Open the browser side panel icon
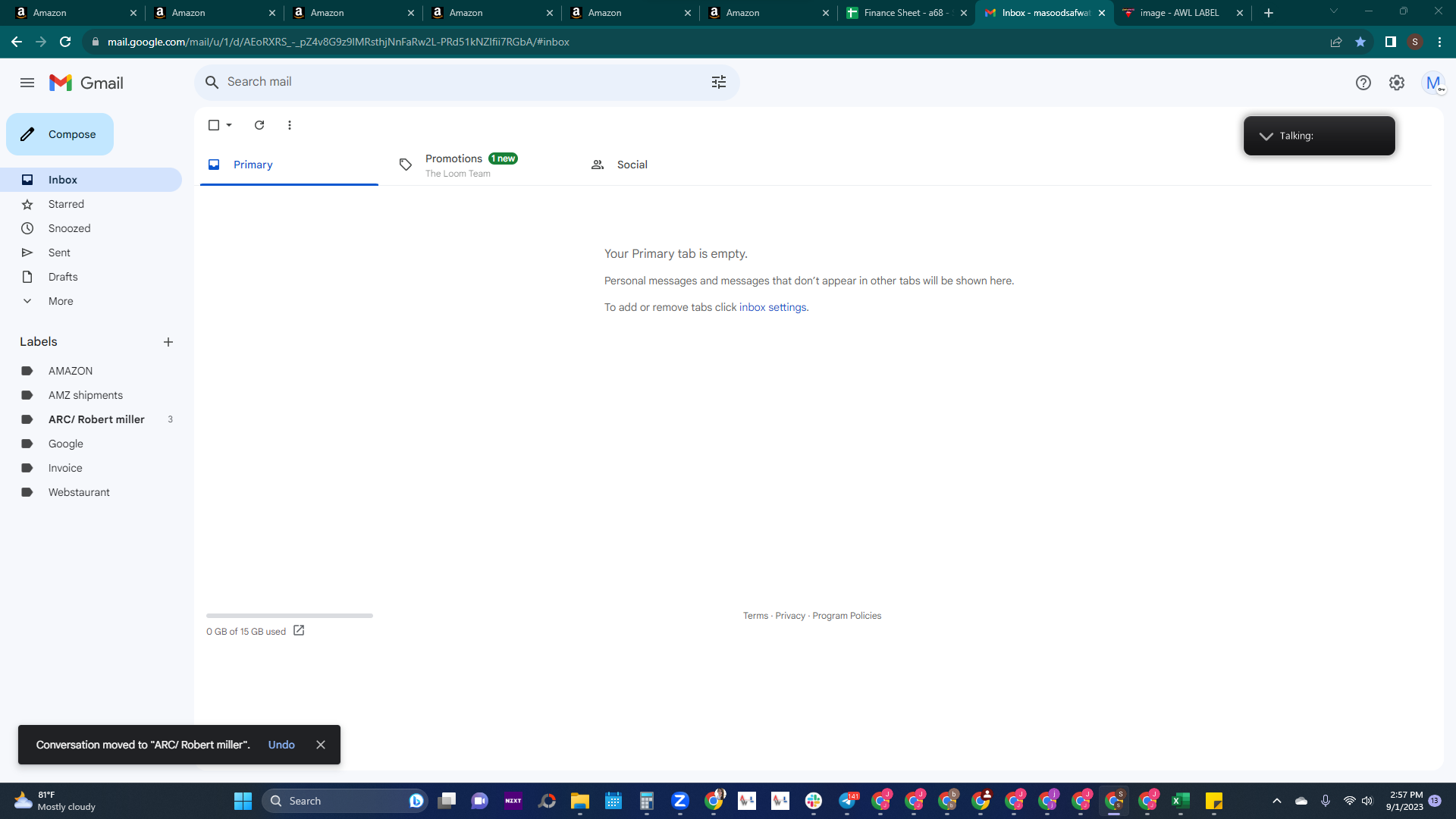Screen dimensions: 1456x819 point(1391,42)
